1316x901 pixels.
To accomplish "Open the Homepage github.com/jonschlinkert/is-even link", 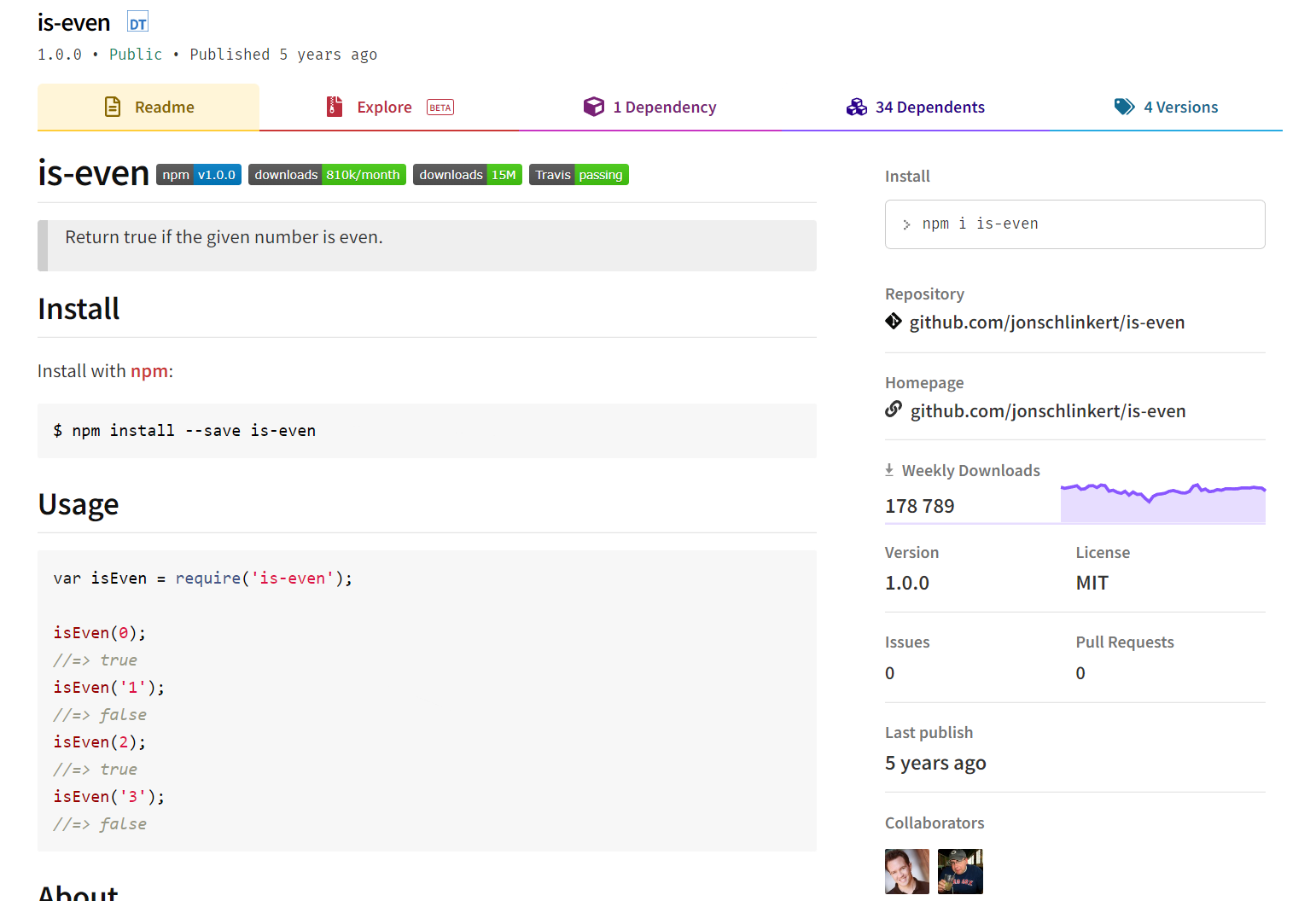I will pos(1048,411).
